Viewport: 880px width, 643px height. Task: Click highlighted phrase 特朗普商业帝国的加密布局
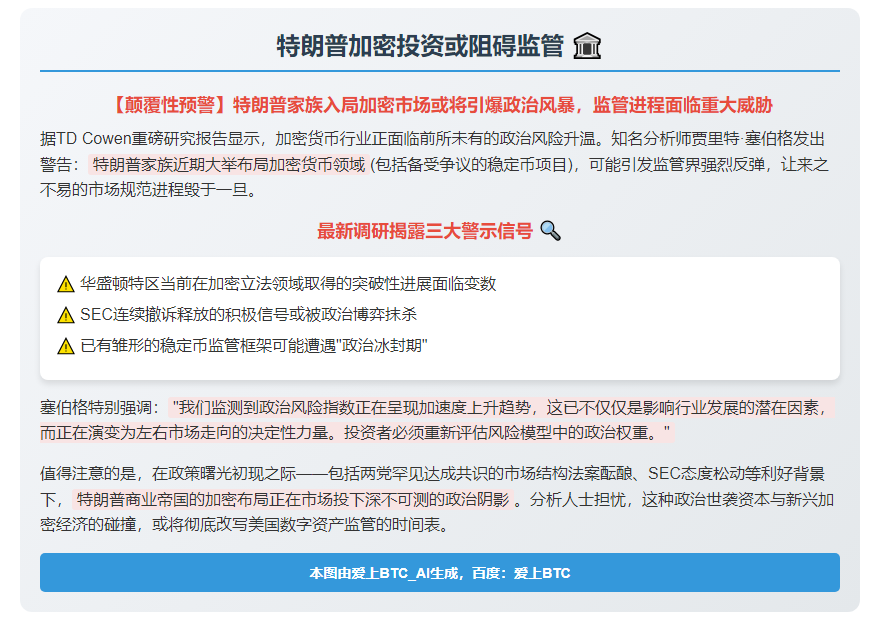pyautogui.click(x=293, y=499)
